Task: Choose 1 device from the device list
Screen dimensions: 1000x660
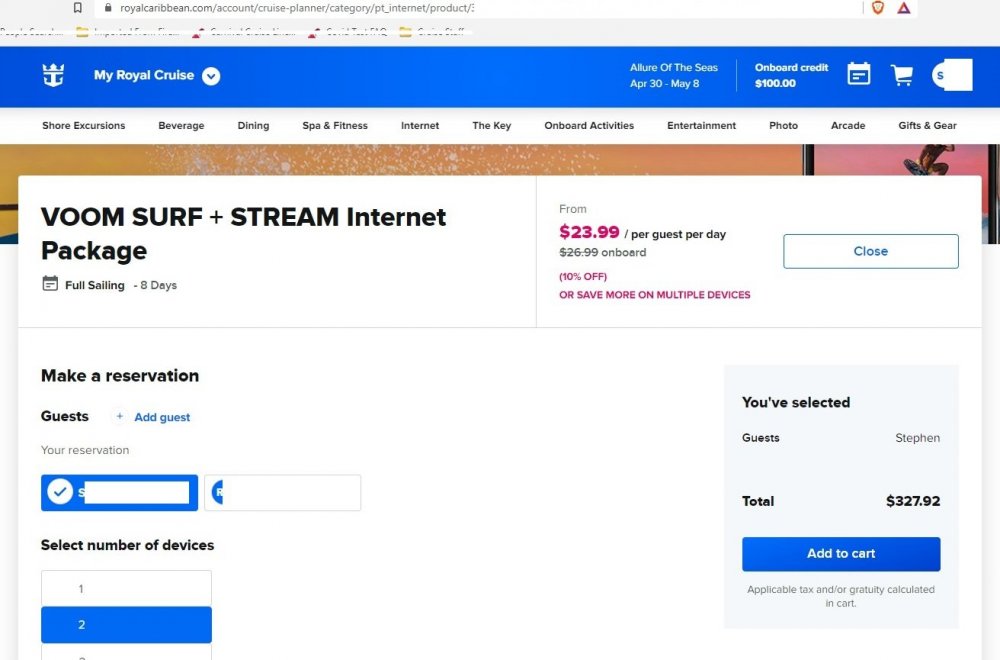Action: pyautogui.click(x=126, y=587)
